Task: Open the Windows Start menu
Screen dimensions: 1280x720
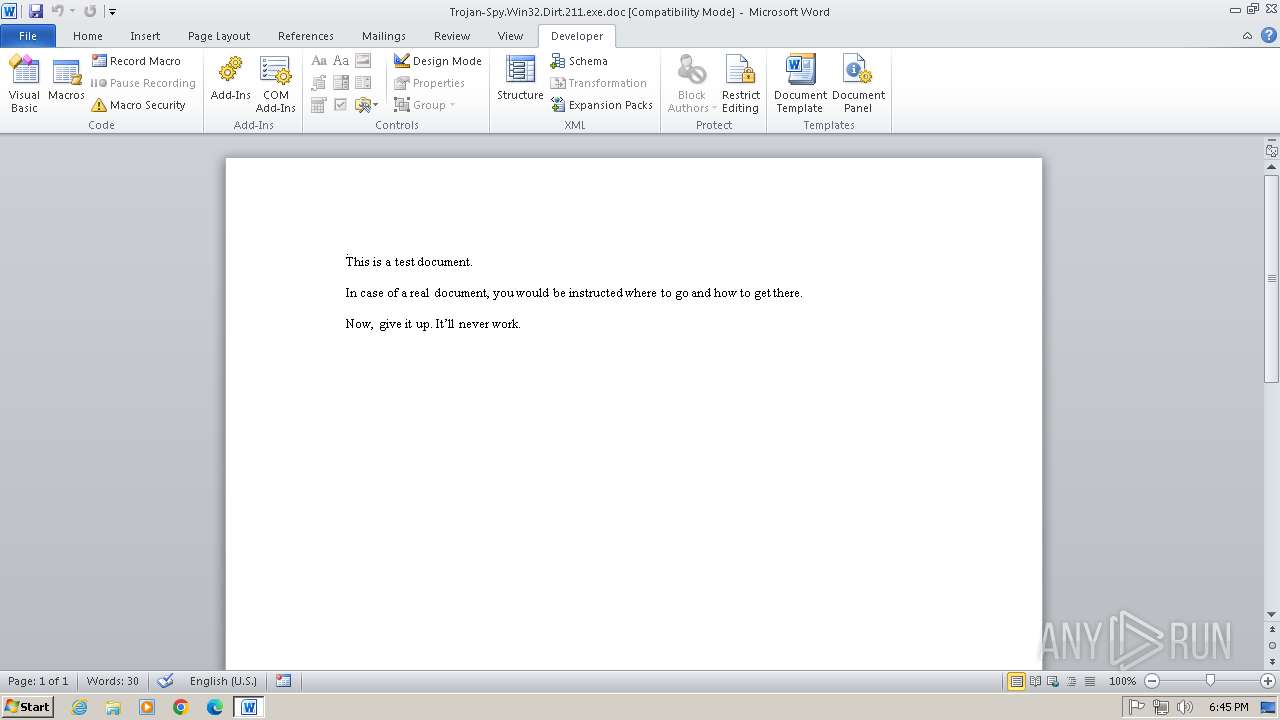Action: click(x=27, y=706)
